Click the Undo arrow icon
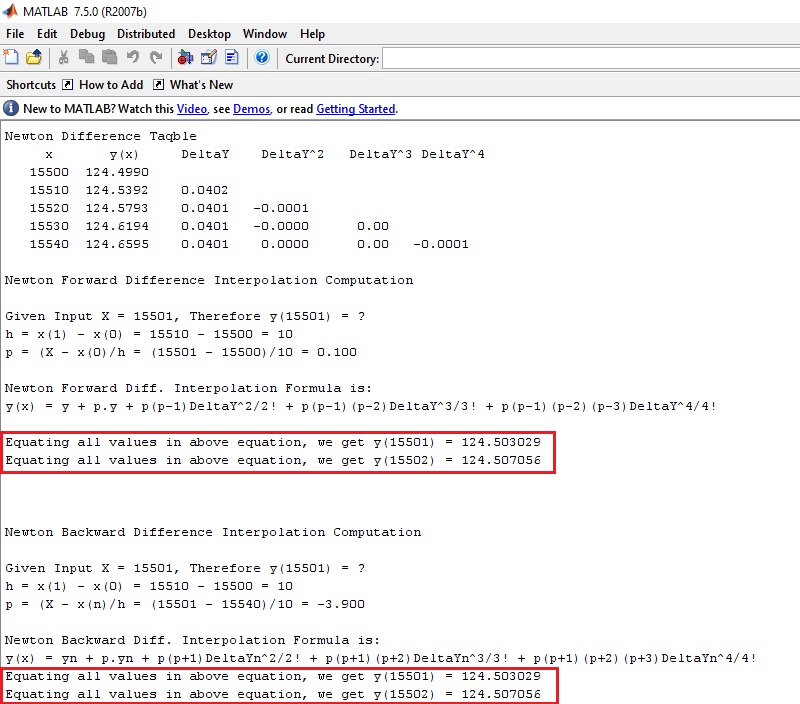Screen dimensions: 800x704 [x=133, y=58]
